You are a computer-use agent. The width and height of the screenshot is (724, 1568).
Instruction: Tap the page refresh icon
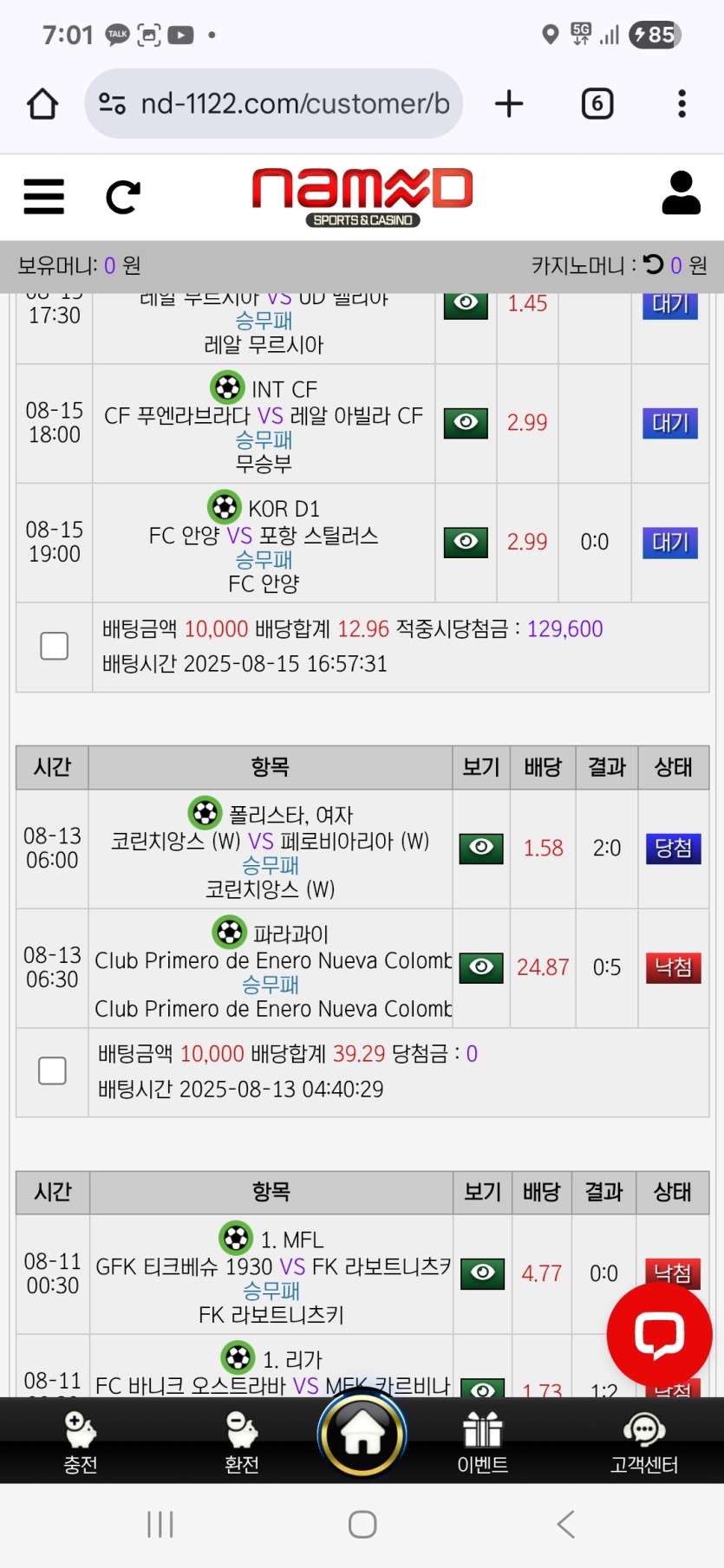coord(122,197)
